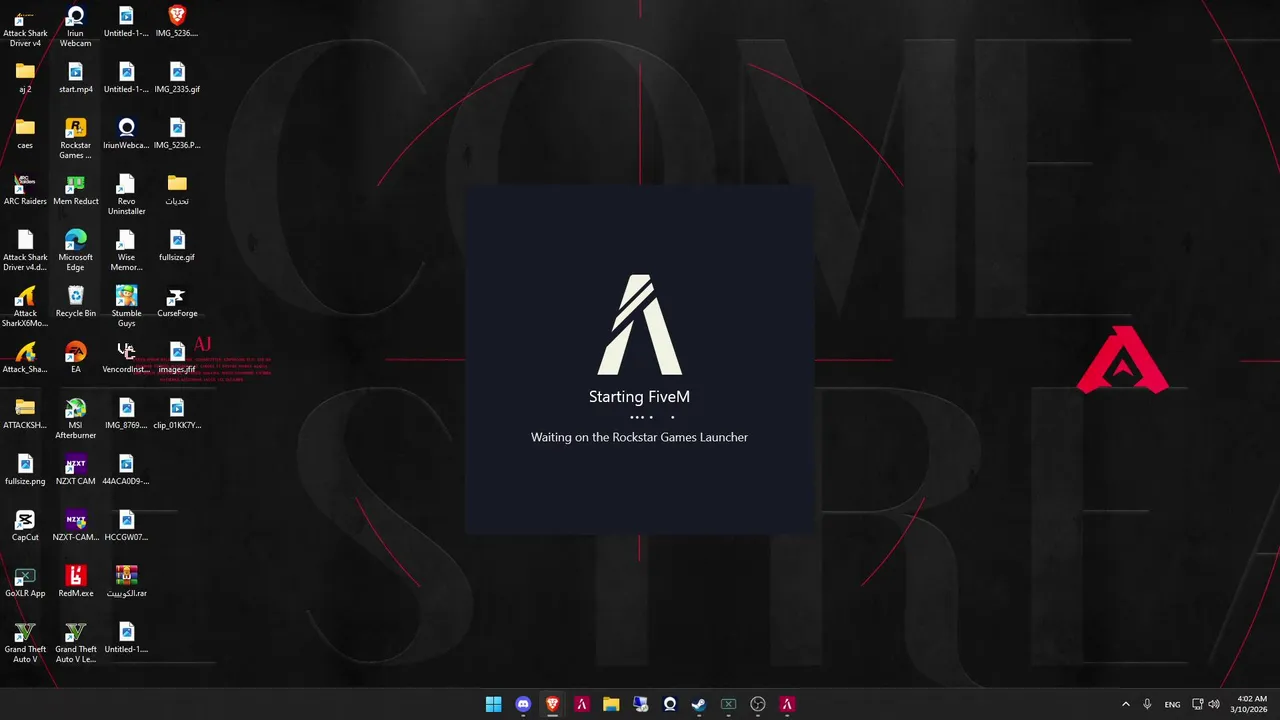The image size is (1280, 720).
Task: Select the clip_01KK7Y video file
Action: coord(177,414)
